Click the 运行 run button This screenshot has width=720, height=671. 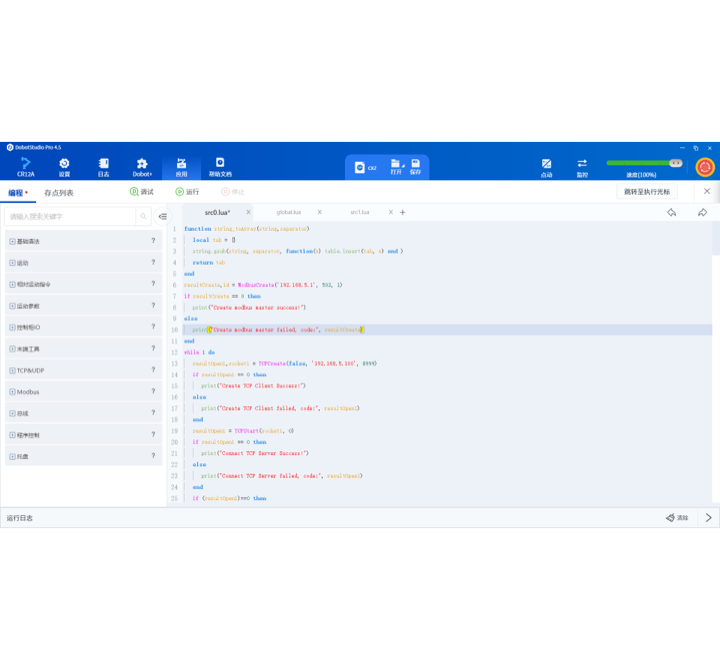click(x=187, y=192)
